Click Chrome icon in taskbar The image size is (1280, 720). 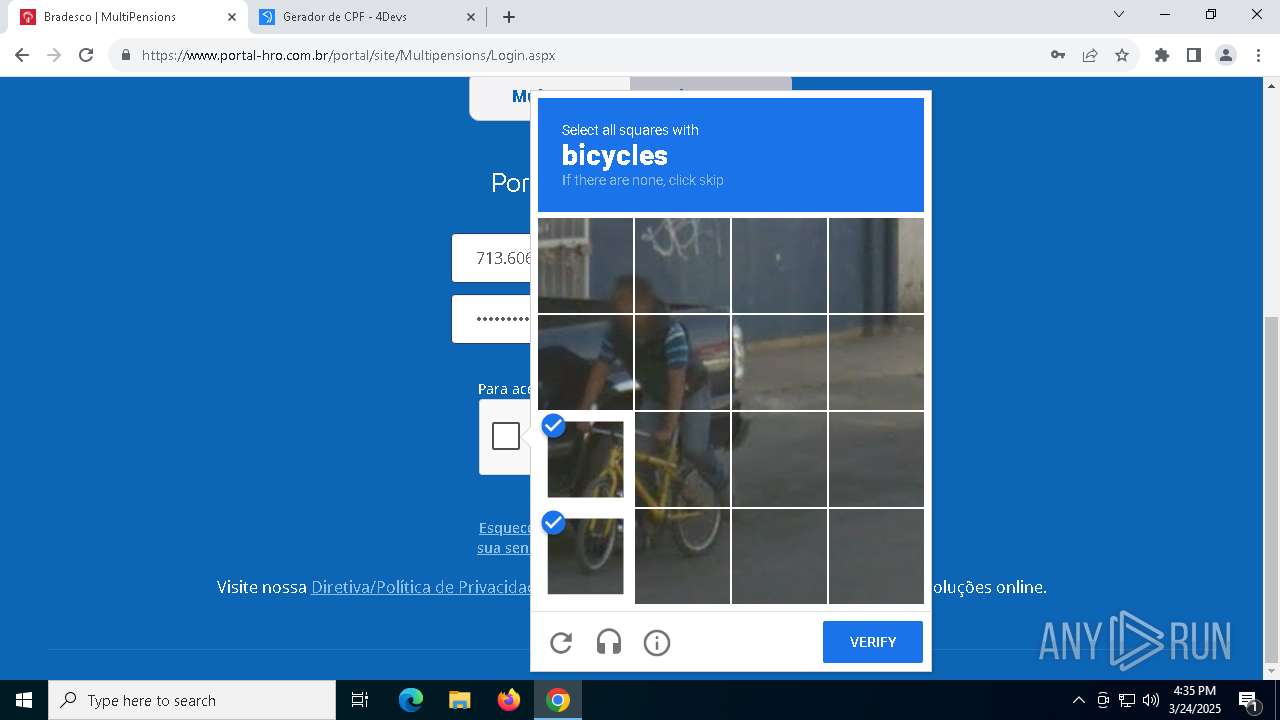tap(558, 700)
